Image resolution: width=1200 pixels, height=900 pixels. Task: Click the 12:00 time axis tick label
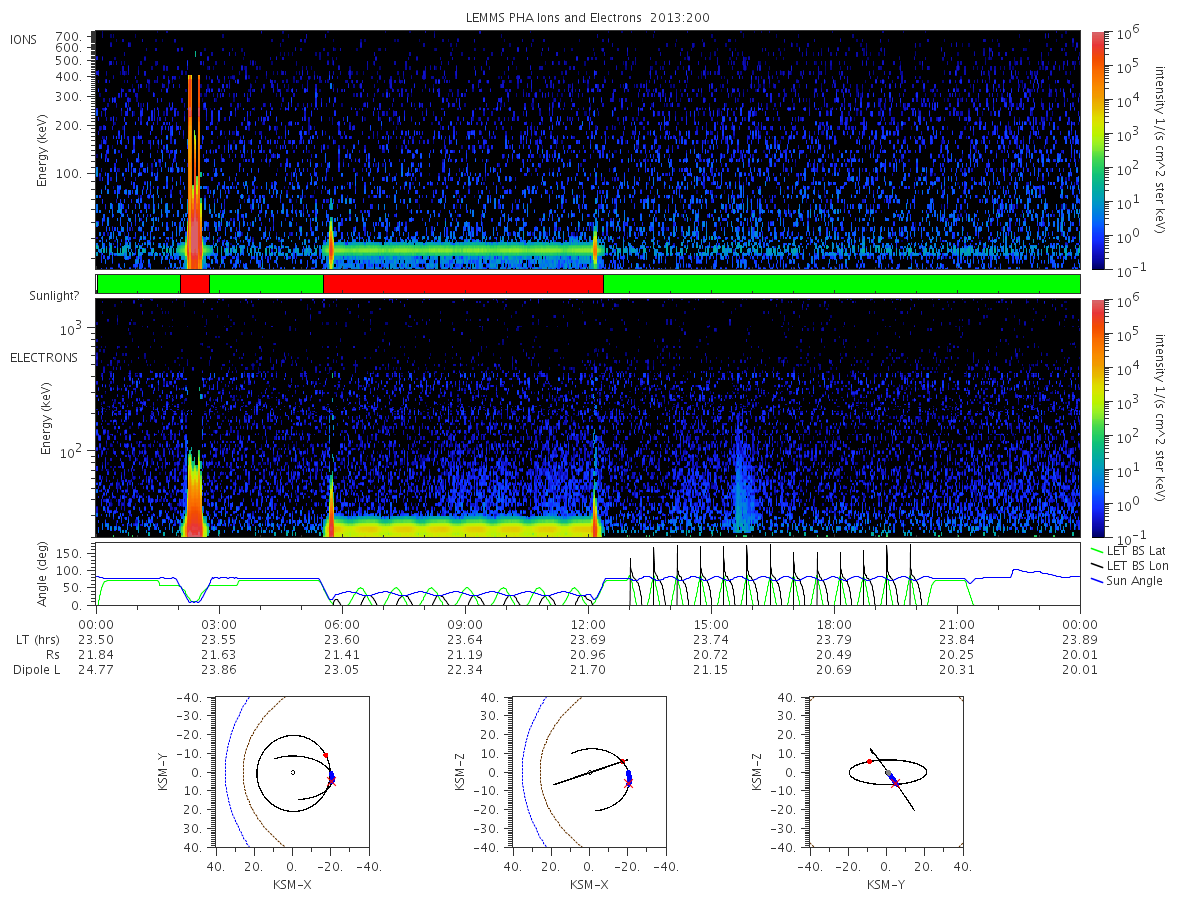point(588,623)
